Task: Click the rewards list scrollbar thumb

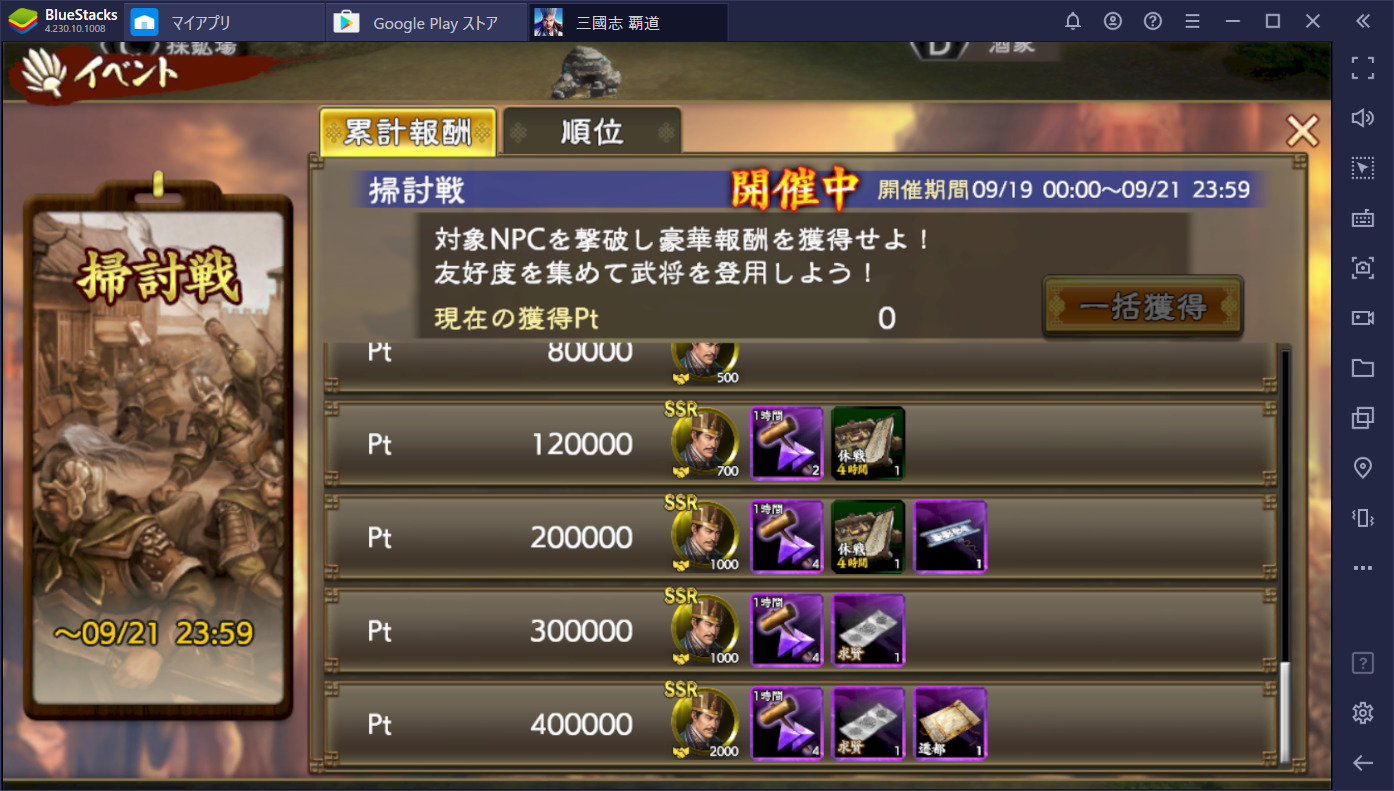Action: (x=1285, y=711)
